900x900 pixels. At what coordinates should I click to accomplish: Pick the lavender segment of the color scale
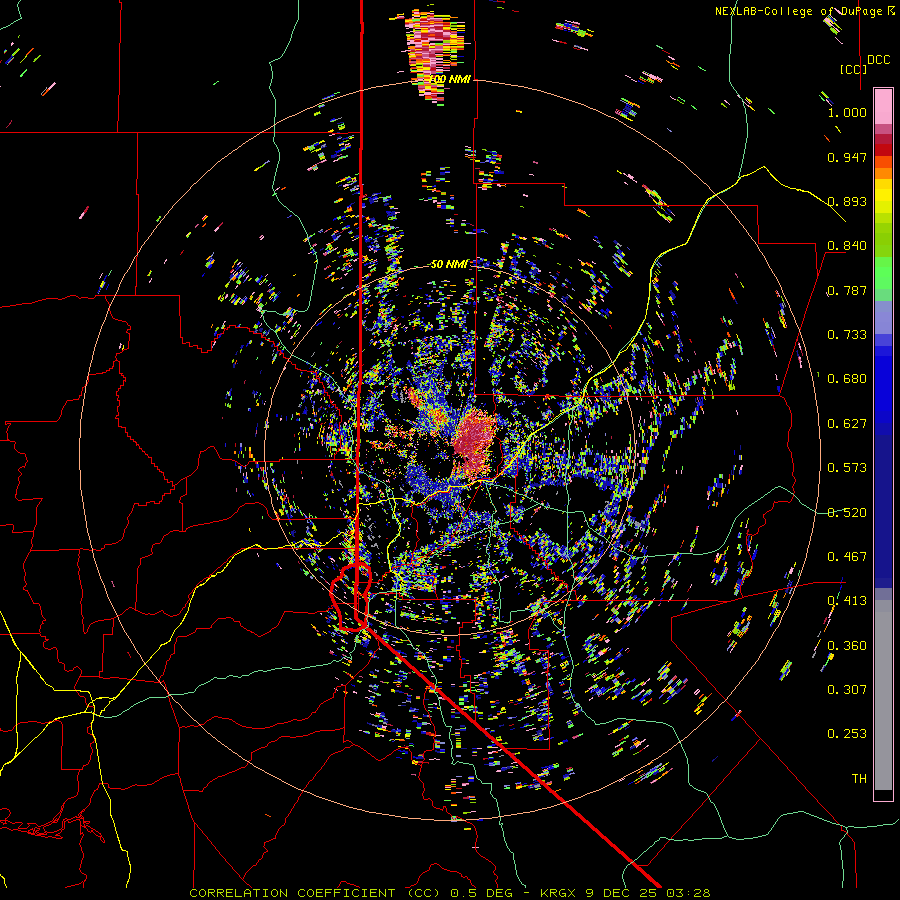pos(883,317)
